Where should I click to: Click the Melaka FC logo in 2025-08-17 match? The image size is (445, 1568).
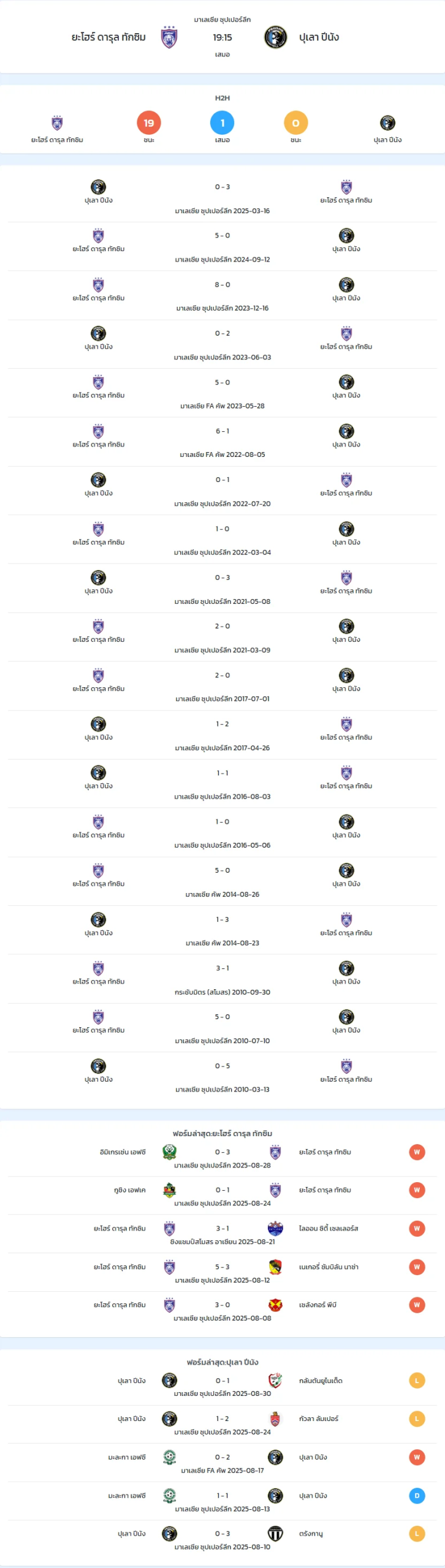point(170,1457)
